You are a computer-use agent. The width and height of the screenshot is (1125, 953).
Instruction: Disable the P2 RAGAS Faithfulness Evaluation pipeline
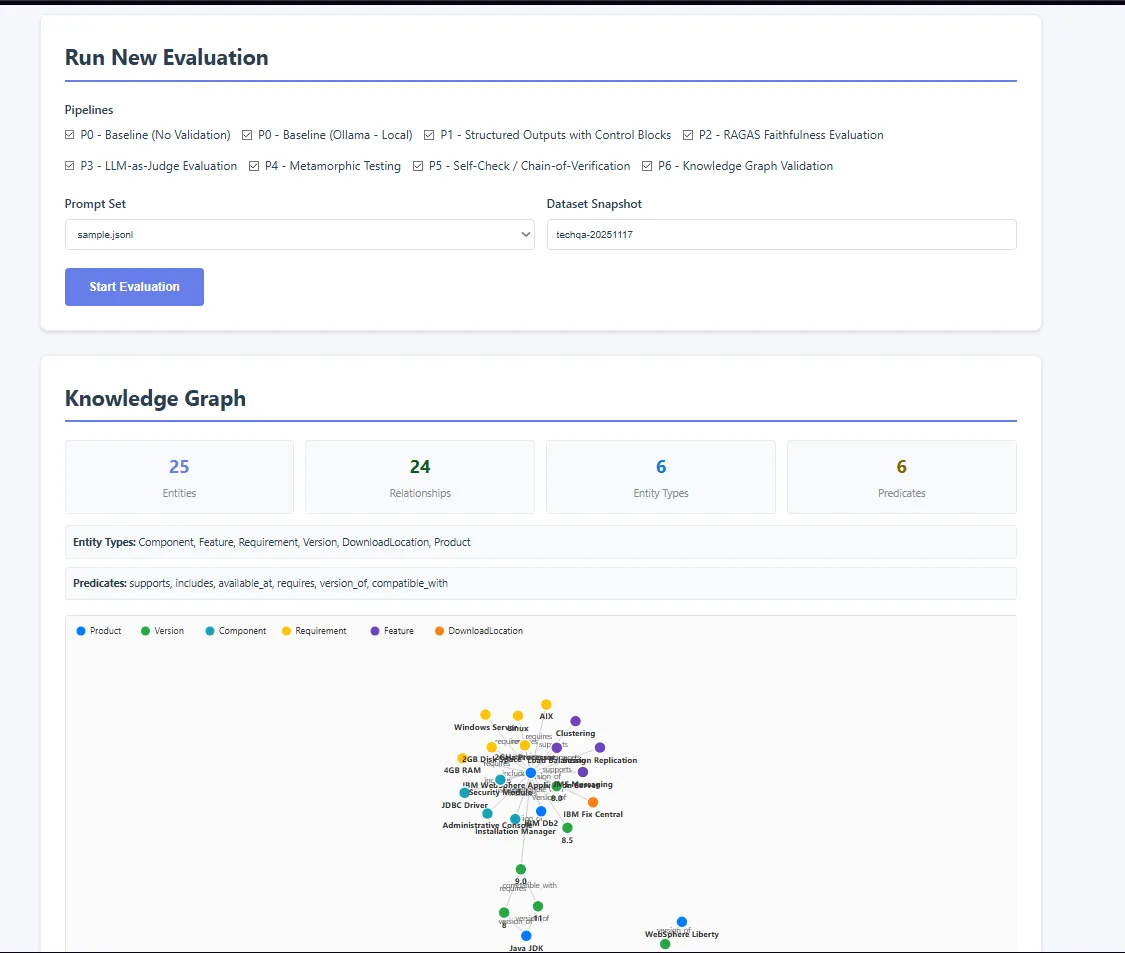pyautogui.click(x=687, y=135)
